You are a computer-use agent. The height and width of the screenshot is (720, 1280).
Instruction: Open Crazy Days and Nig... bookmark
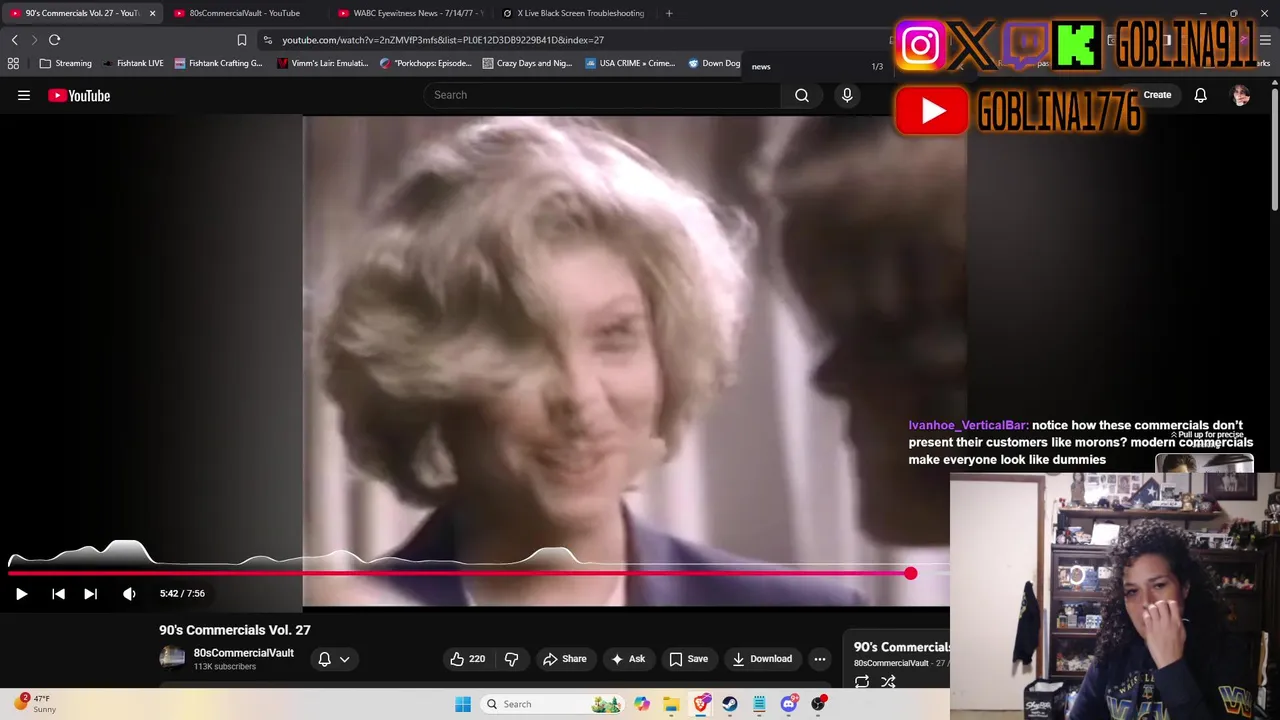pos(527,63)
